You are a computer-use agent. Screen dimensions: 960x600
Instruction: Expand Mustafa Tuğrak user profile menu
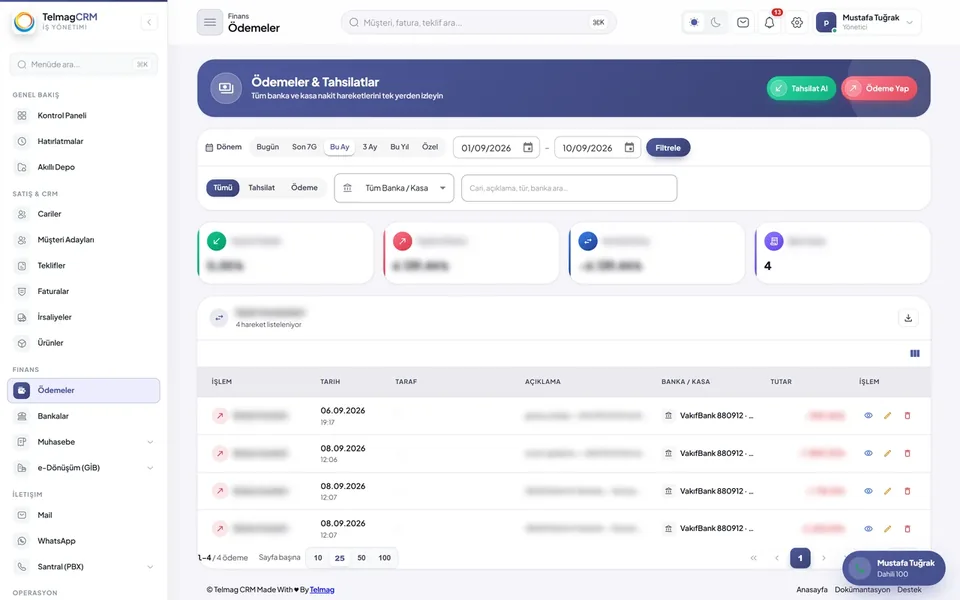pos(866,22)
